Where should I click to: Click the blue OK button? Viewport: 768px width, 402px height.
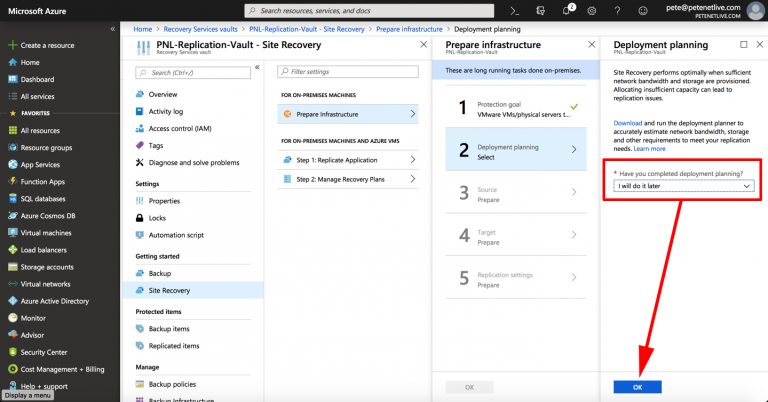point(637,387)
